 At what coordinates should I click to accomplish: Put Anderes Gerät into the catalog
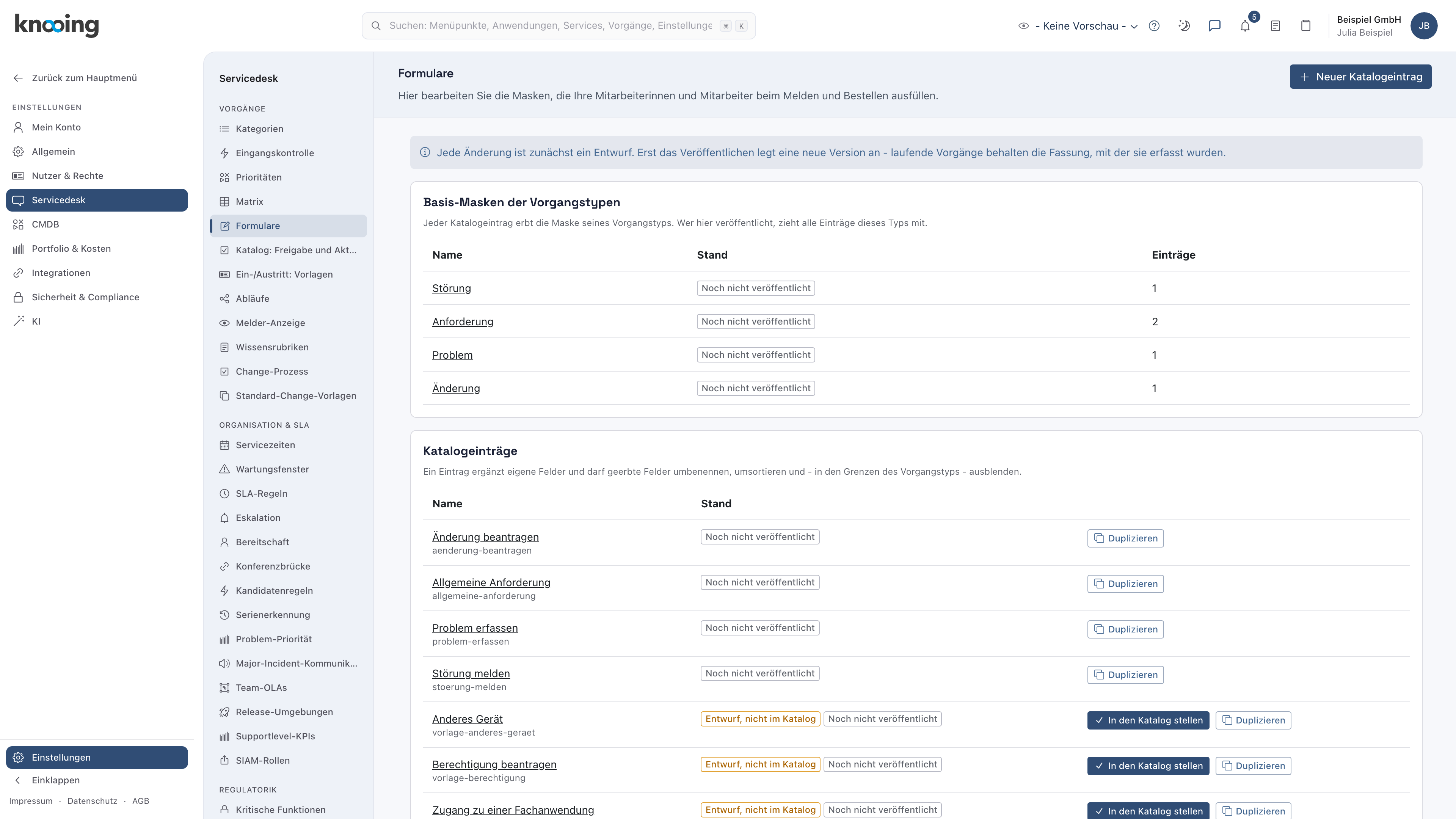(x=1148, y=720)
